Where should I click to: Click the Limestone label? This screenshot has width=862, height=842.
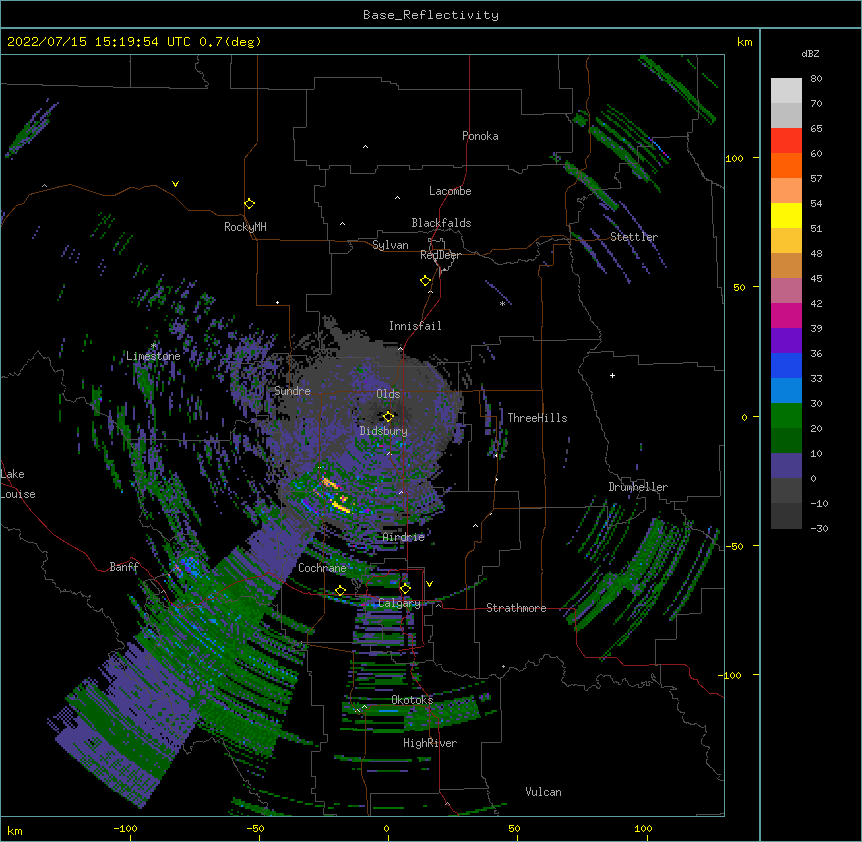coord(153,356)
